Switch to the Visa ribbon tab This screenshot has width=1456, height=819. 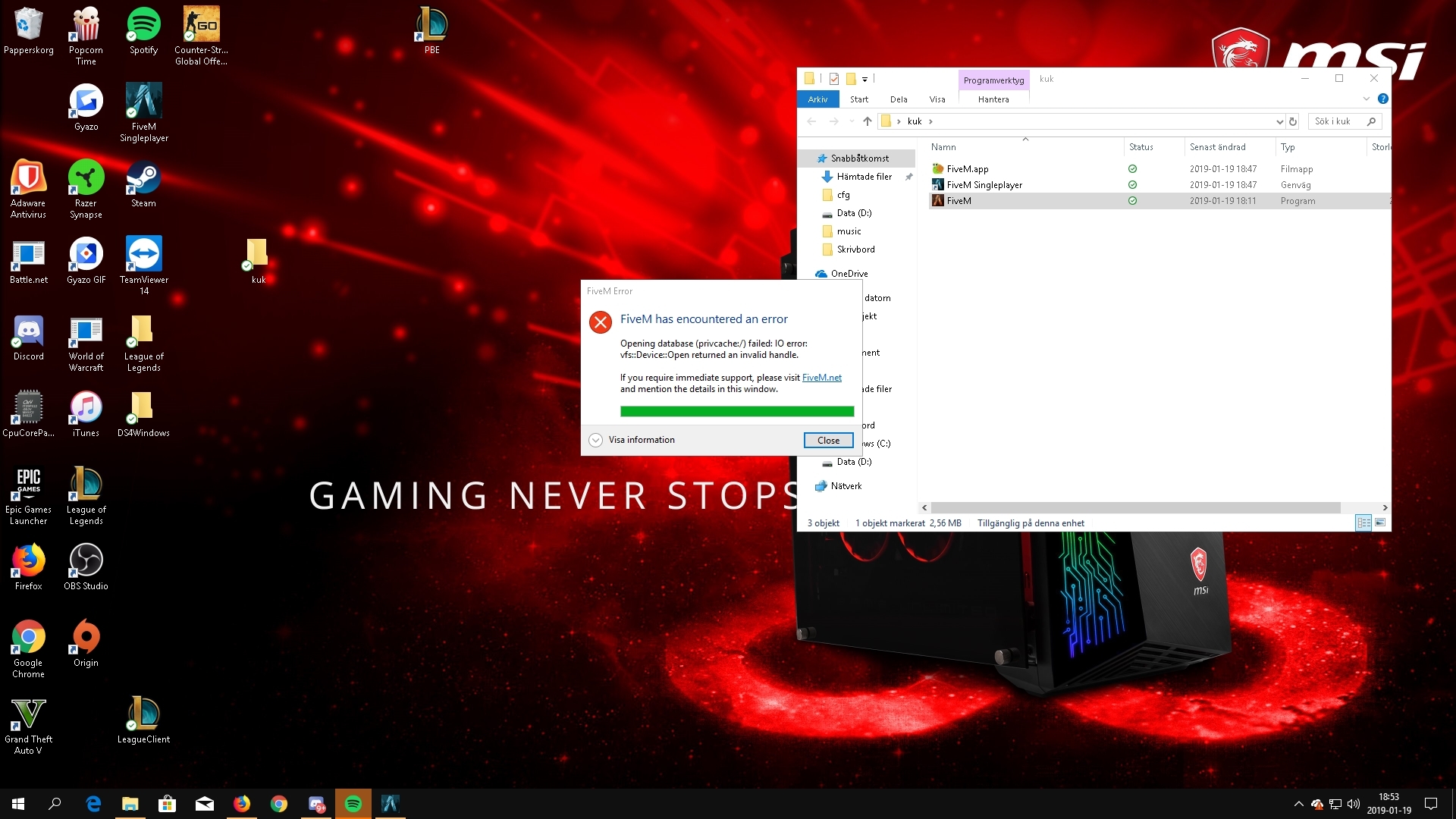click(x=937, y=99)
